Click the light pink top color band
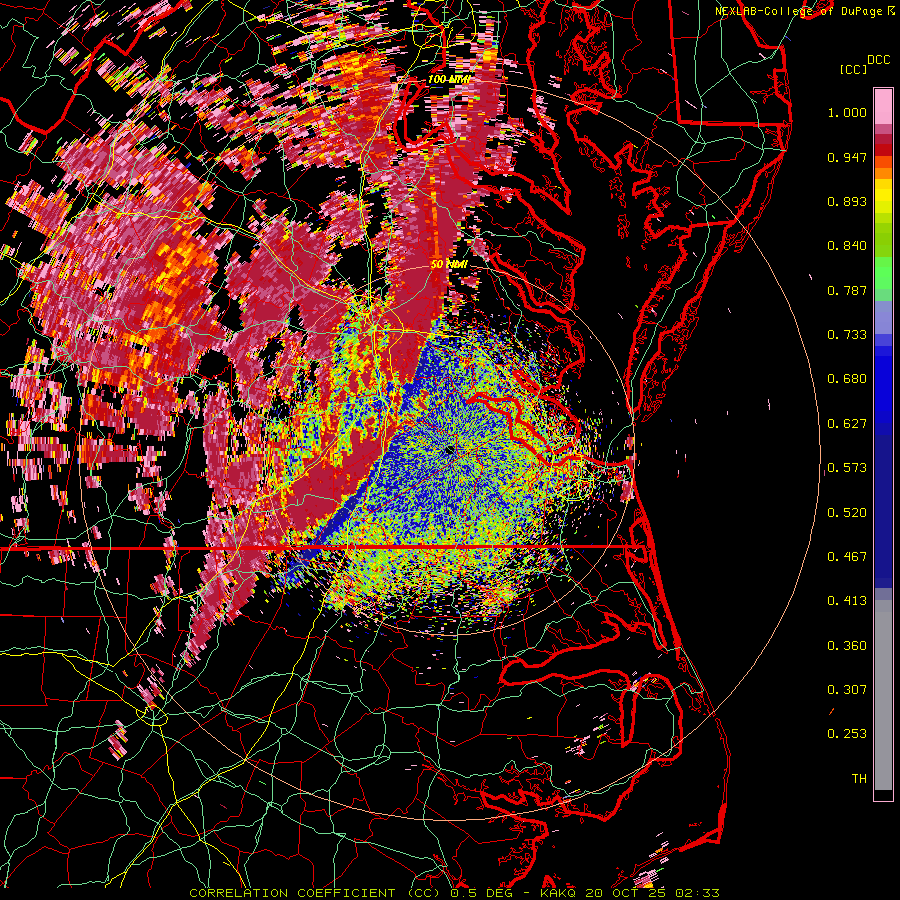This screenshot has height=900, width=900. (x=883, y=107)
